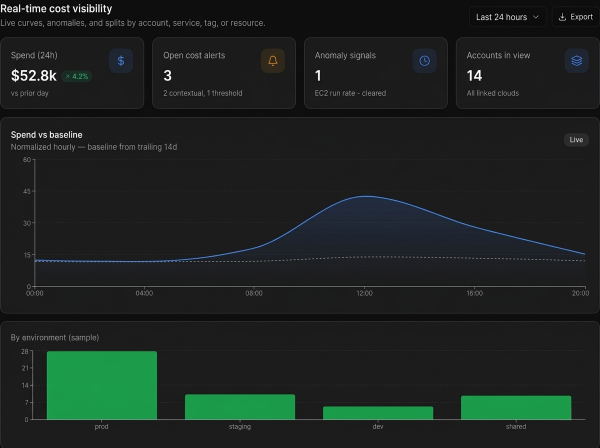Select the staging bar in environment chart
The image size is (600, 448).
240,406
